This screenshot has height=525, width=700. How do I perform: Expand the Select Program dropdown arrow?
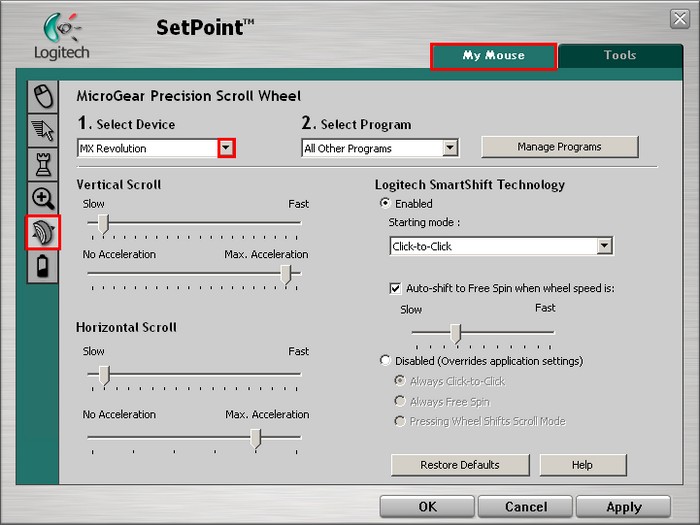click(x=450, y=148)
